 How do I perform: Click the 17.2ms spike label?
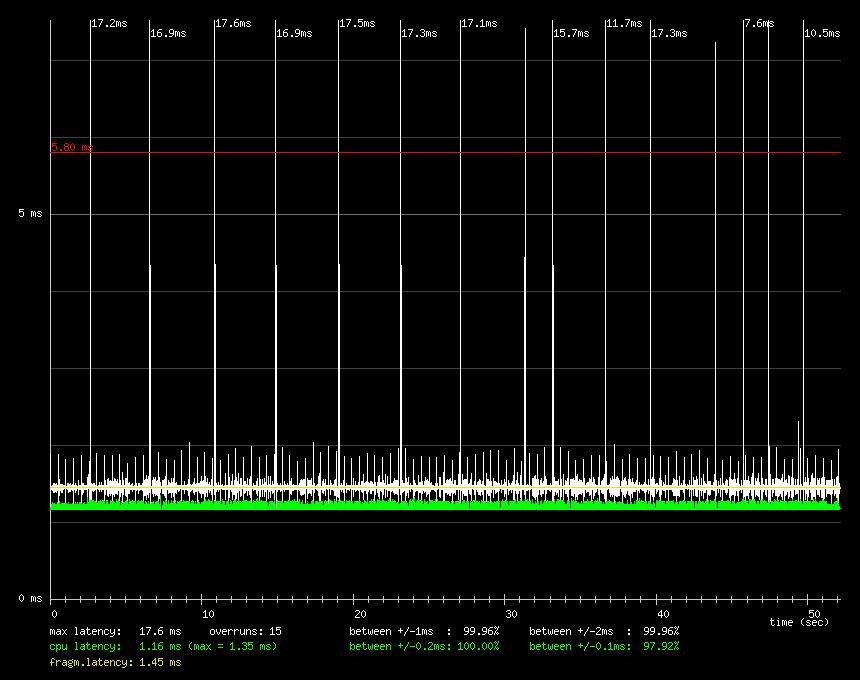pyautogui.click(x=109, y=23)
